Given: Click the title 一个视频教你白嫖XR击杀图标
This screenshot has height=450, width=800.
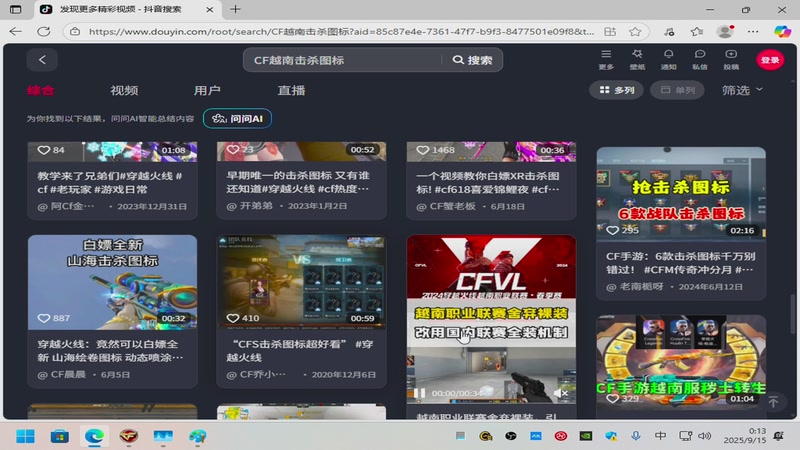Looking at the screenshot, I should [x=488, y=183].
